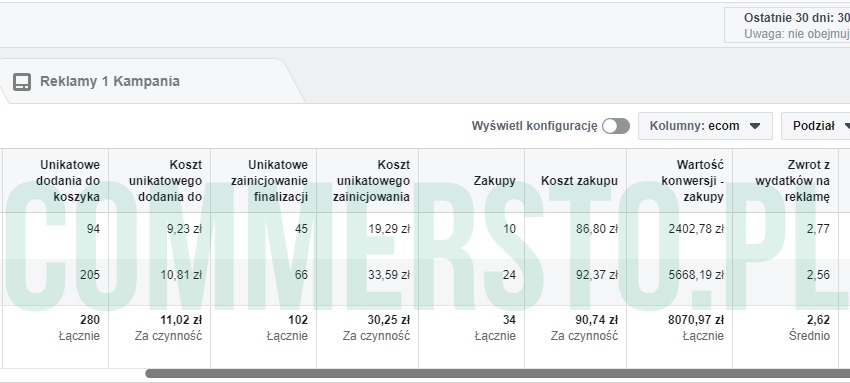Click the total 8070,97 zł cell
This screenshot has height=383, width=850.
click(x=679, y=336)
